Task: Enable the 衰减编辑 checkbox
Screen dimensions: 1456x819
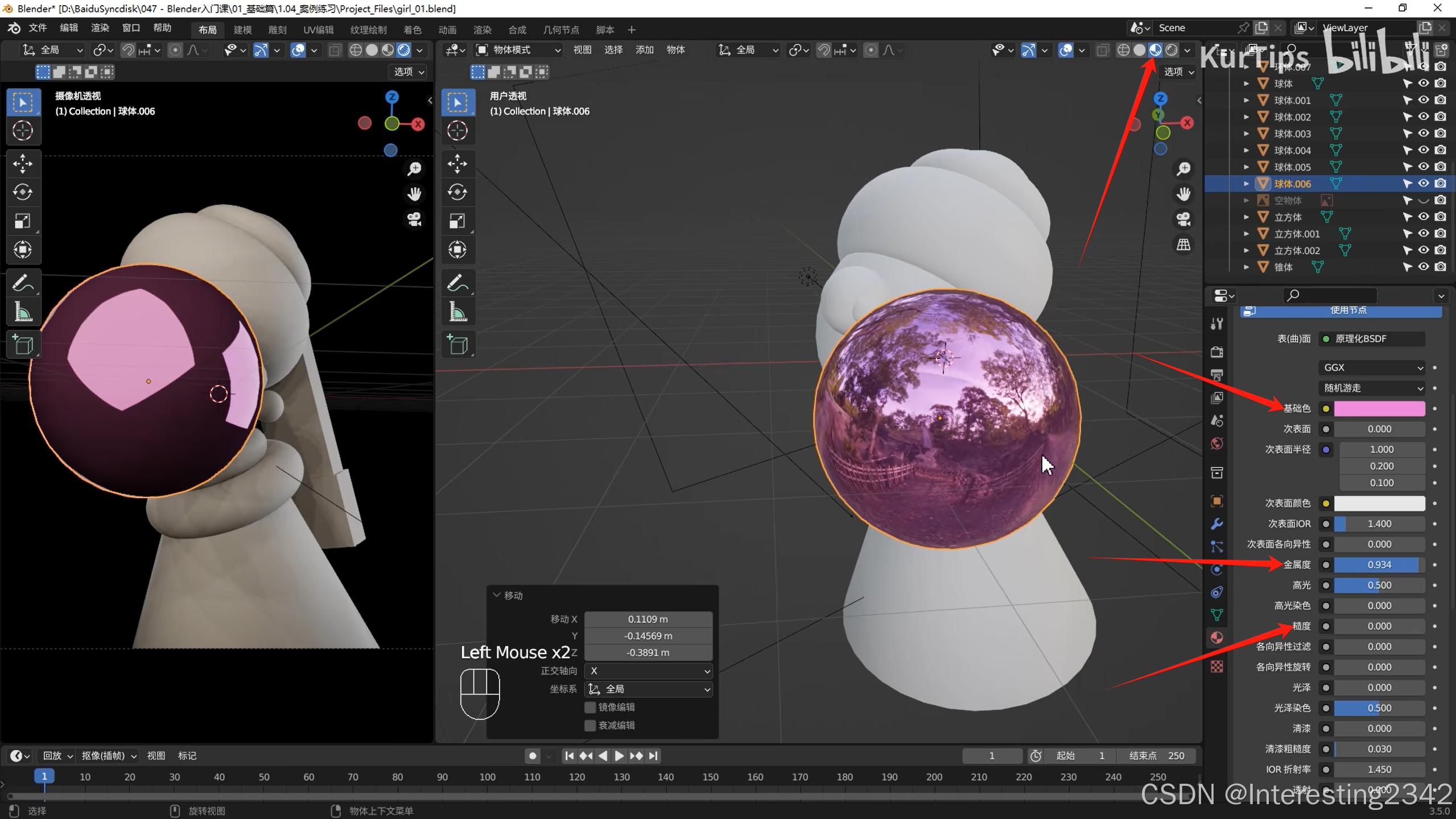Action: point(590,725)
